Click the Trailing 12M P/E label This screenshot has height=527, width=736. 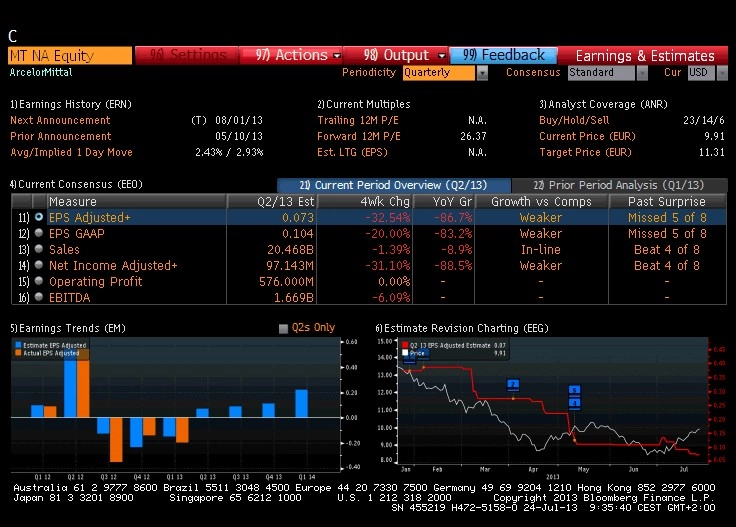(358, 120)
